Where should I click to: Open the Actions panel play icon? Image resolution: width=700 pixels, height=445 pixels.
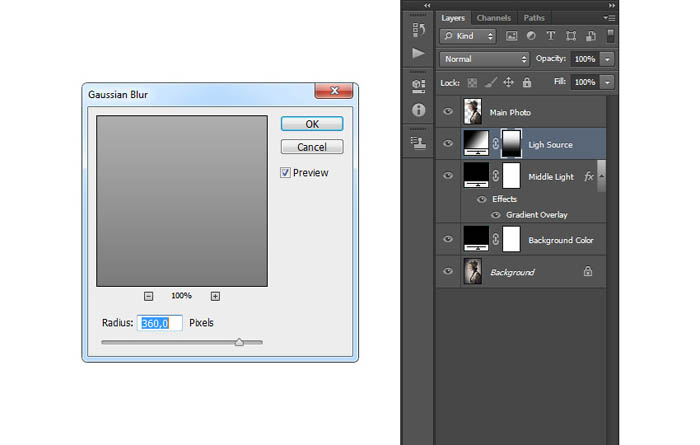click(x=418, y=53)
